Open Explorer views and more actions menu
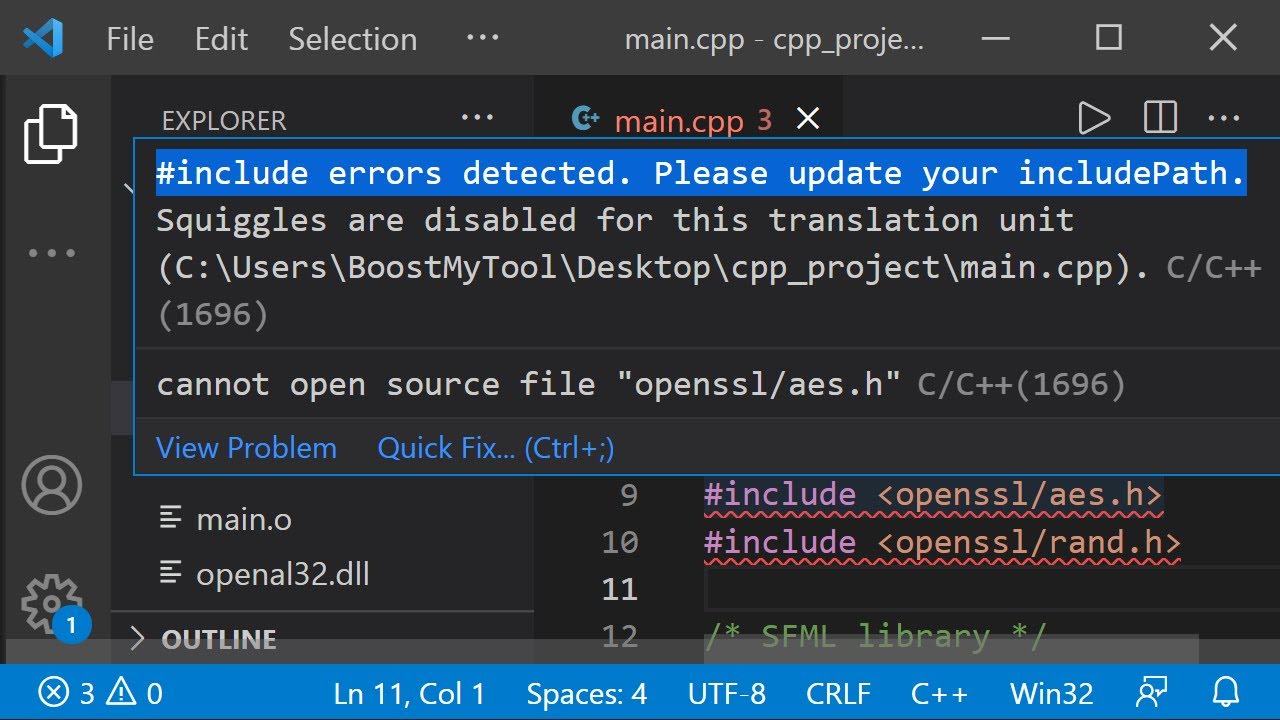 pyautogui.click(x=478, y=118)
